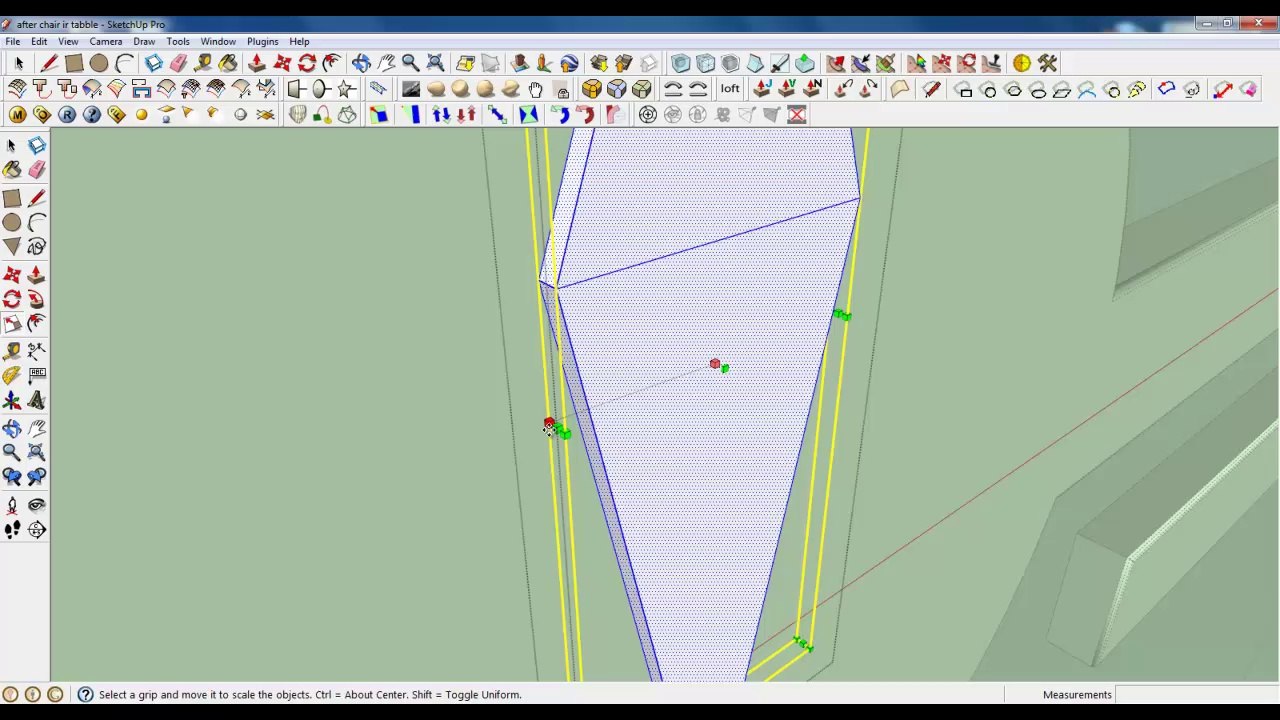
Task: Select the Axes tool in left toolbar
Action: coord(12,401)
